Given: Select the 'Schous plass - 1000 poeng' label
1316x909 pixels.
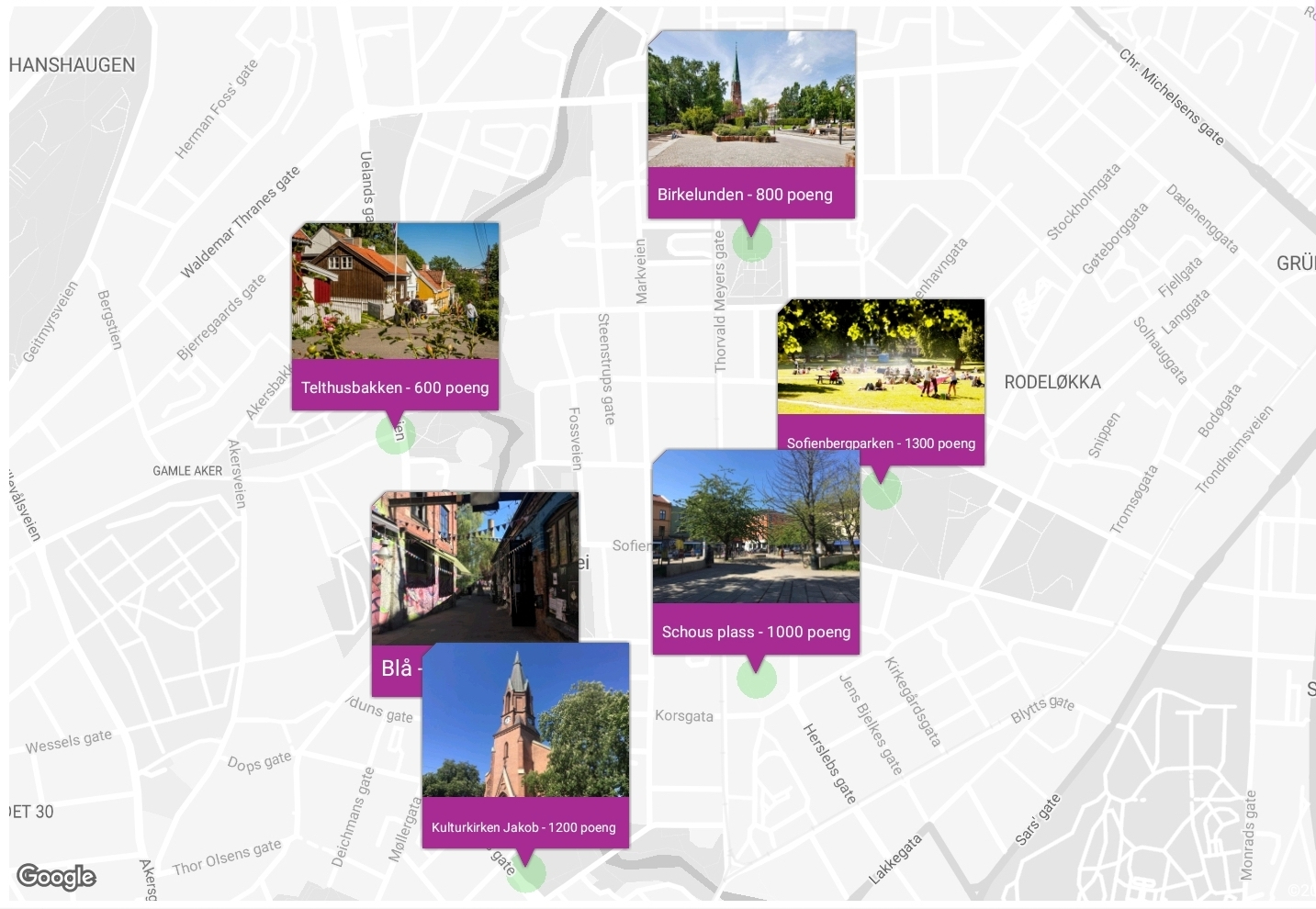Looking at the screenshot, I should [756, 632].
